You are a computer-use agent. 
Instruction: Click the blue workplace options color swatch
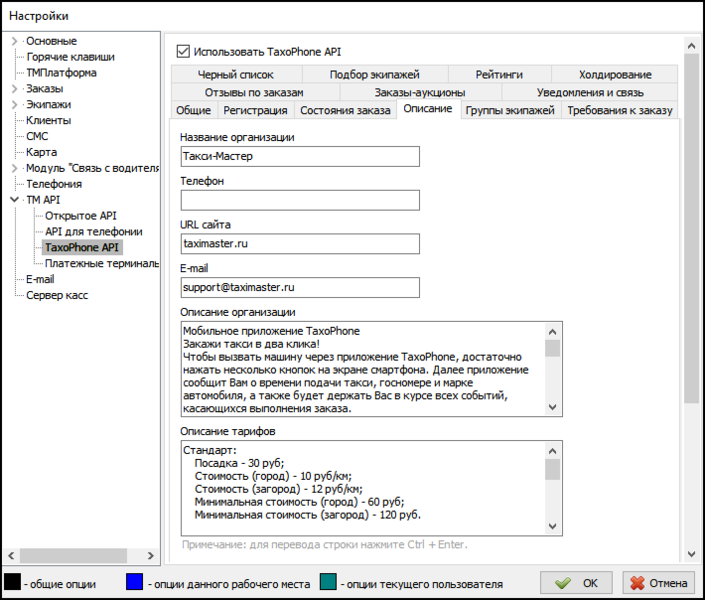click(136, 582)
